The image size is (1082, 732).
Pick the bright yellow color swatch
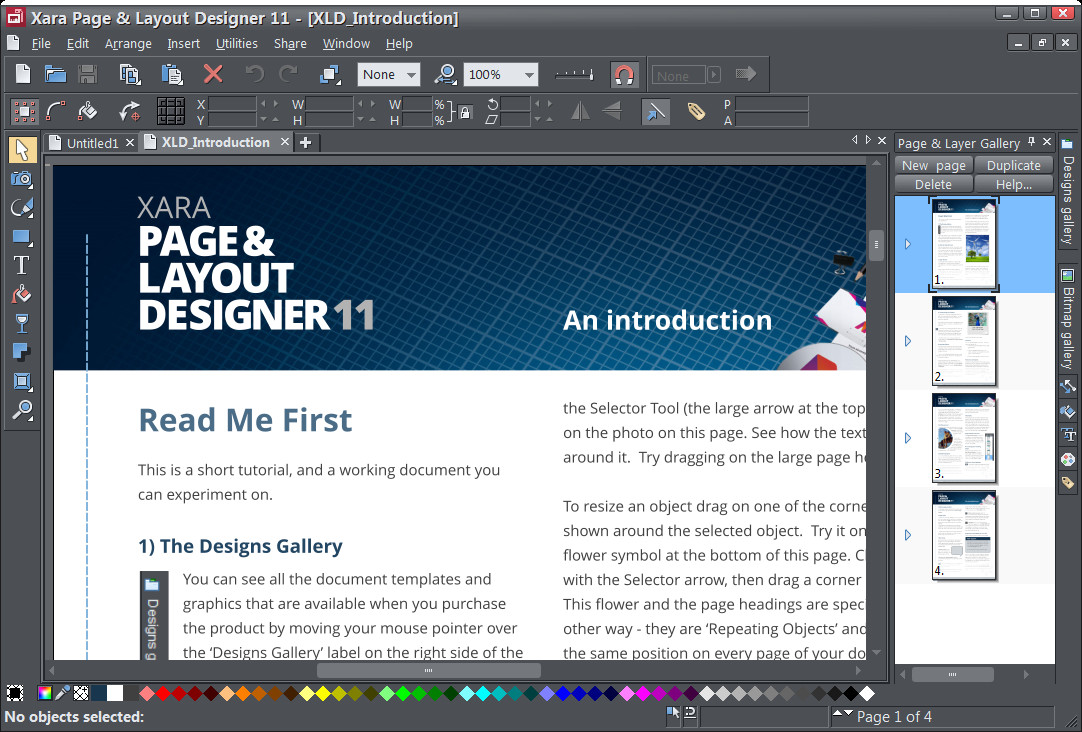(323, 693)
